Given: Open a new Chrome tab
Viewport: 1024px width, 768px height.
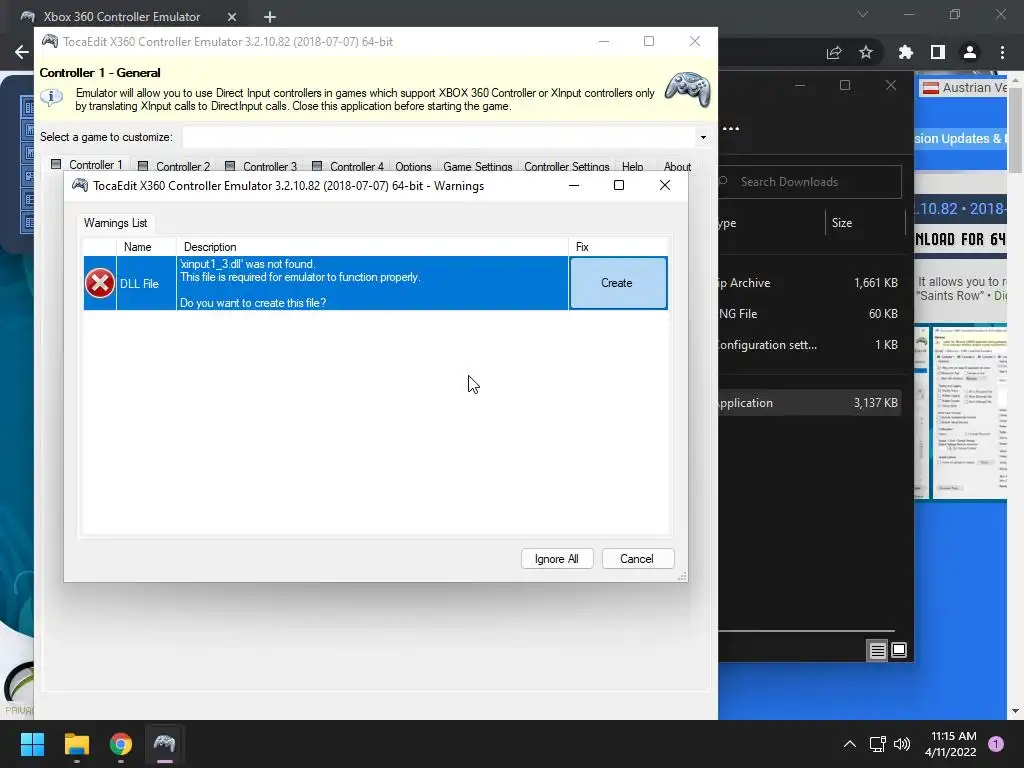Looking at the screenshot, I should coord(270,17).
